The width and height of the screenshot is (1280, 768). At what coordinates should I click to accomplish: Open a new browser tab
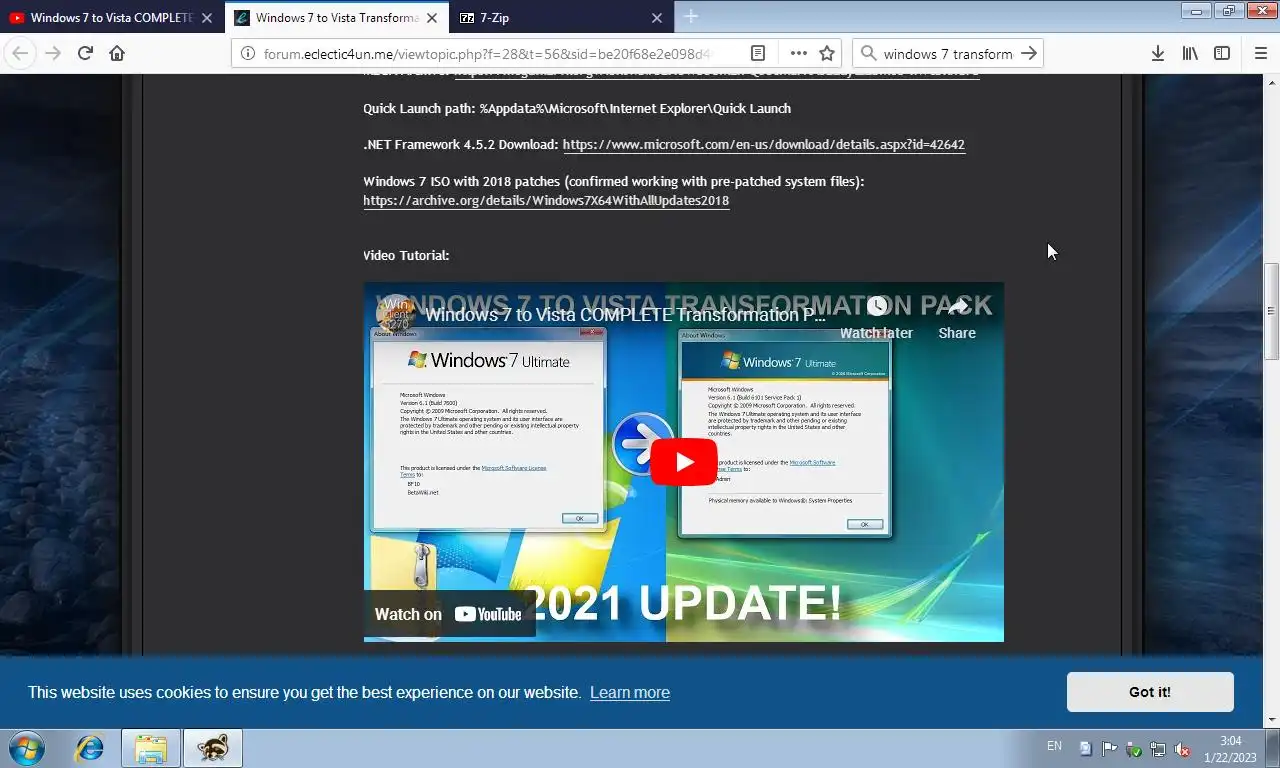[691, 17]
